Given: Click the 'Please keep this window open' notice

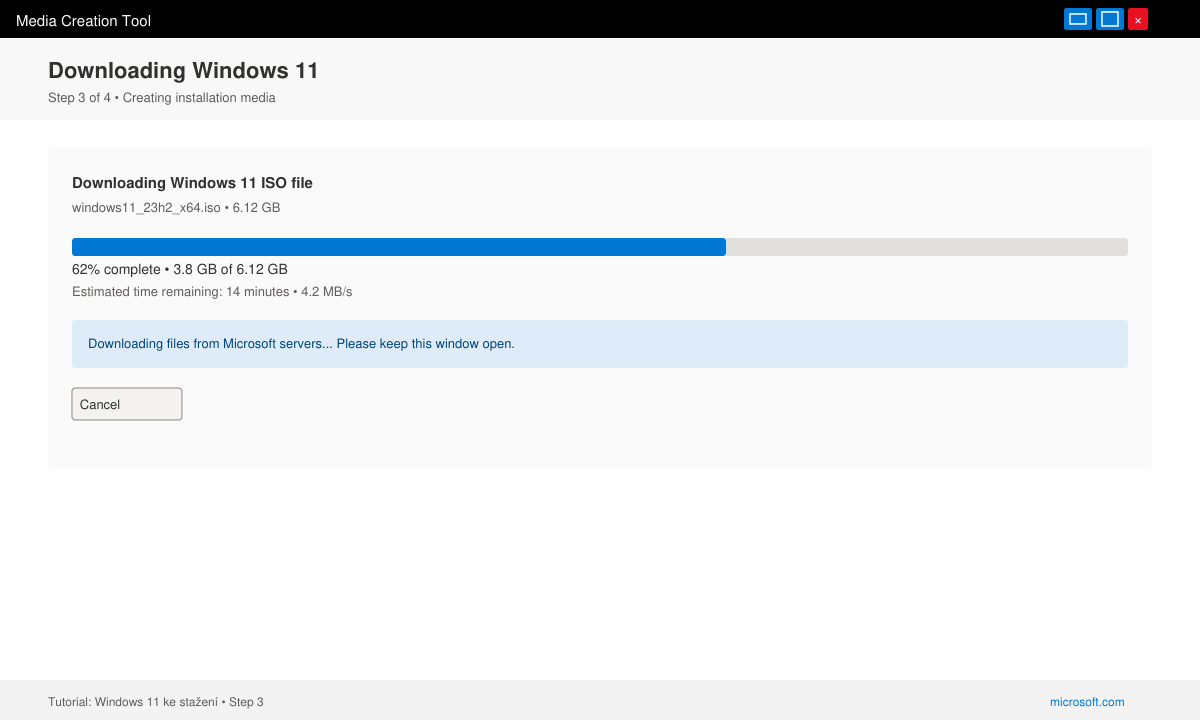Looking at the screenshot, I should point(600,344).
